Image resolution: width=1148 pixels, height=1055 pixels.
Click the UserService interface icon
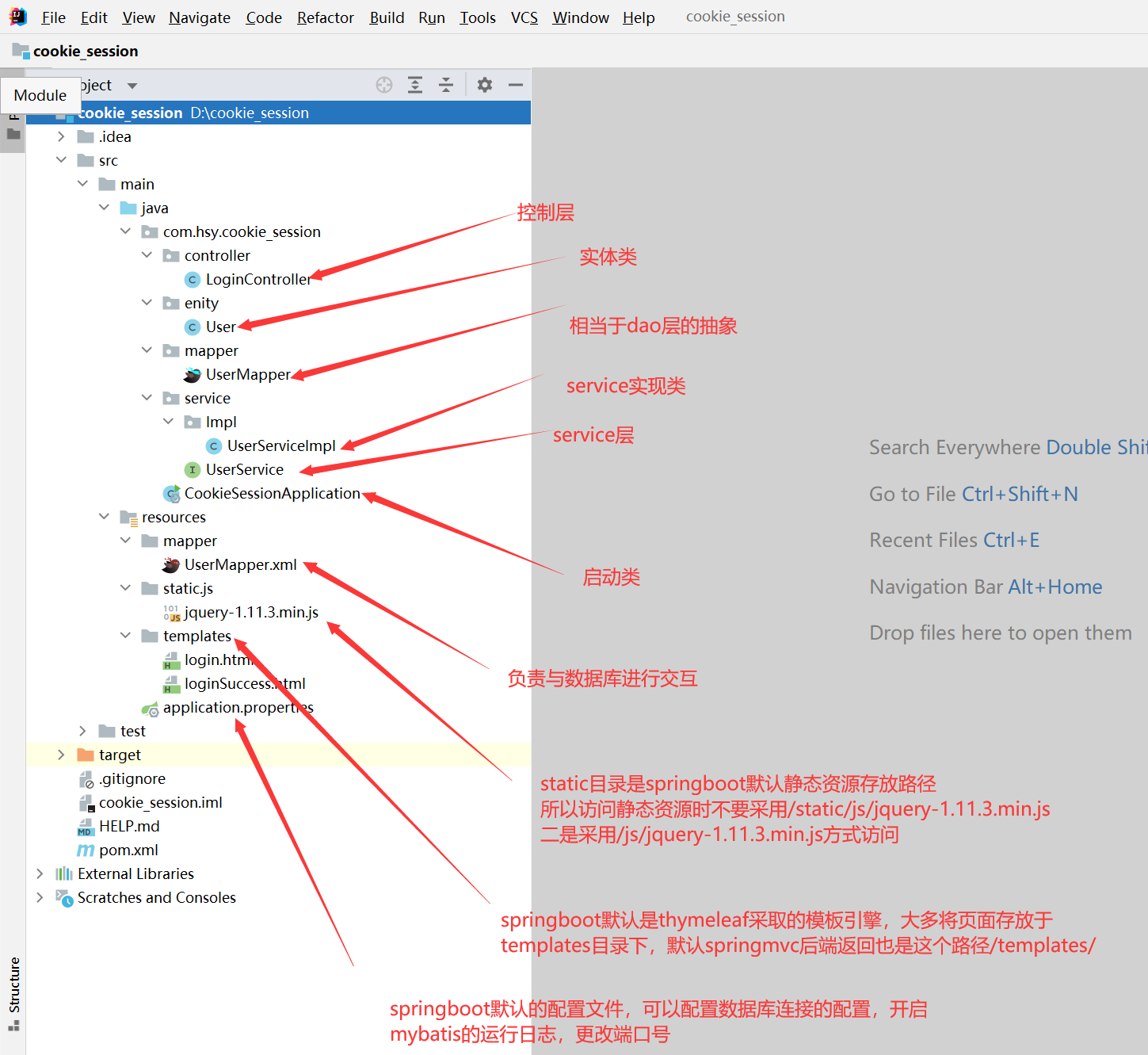pos(192,469)
